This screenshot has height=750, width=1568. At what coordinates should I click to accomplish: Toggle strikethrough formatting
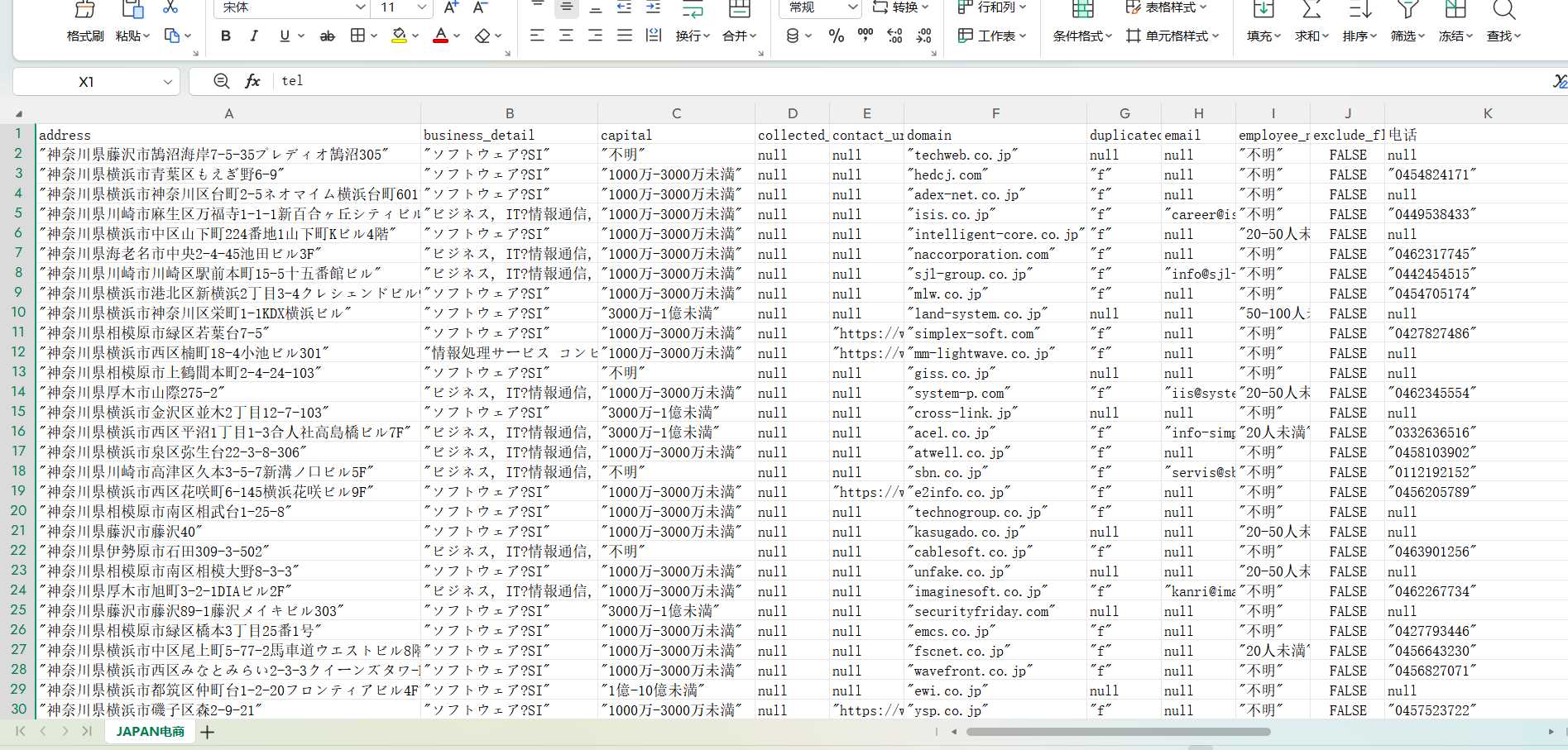328,36
